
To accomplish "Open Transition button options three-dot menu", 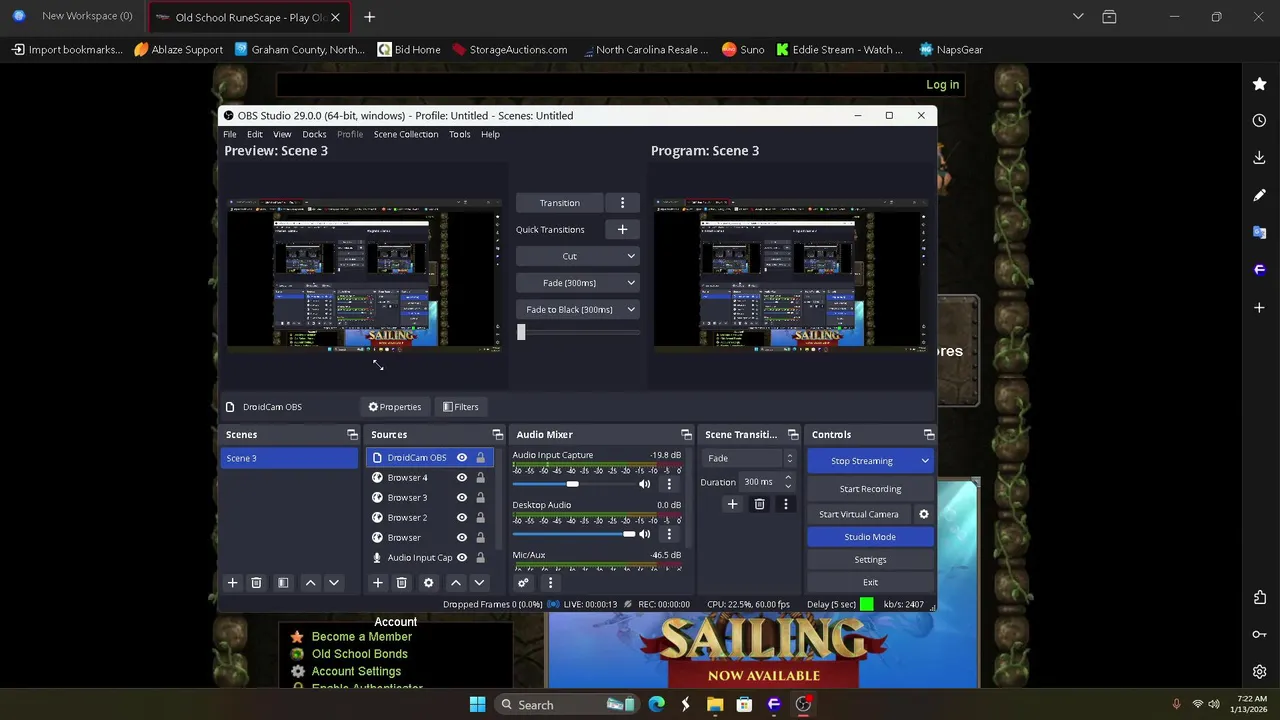I will click(x=622, y=203).
